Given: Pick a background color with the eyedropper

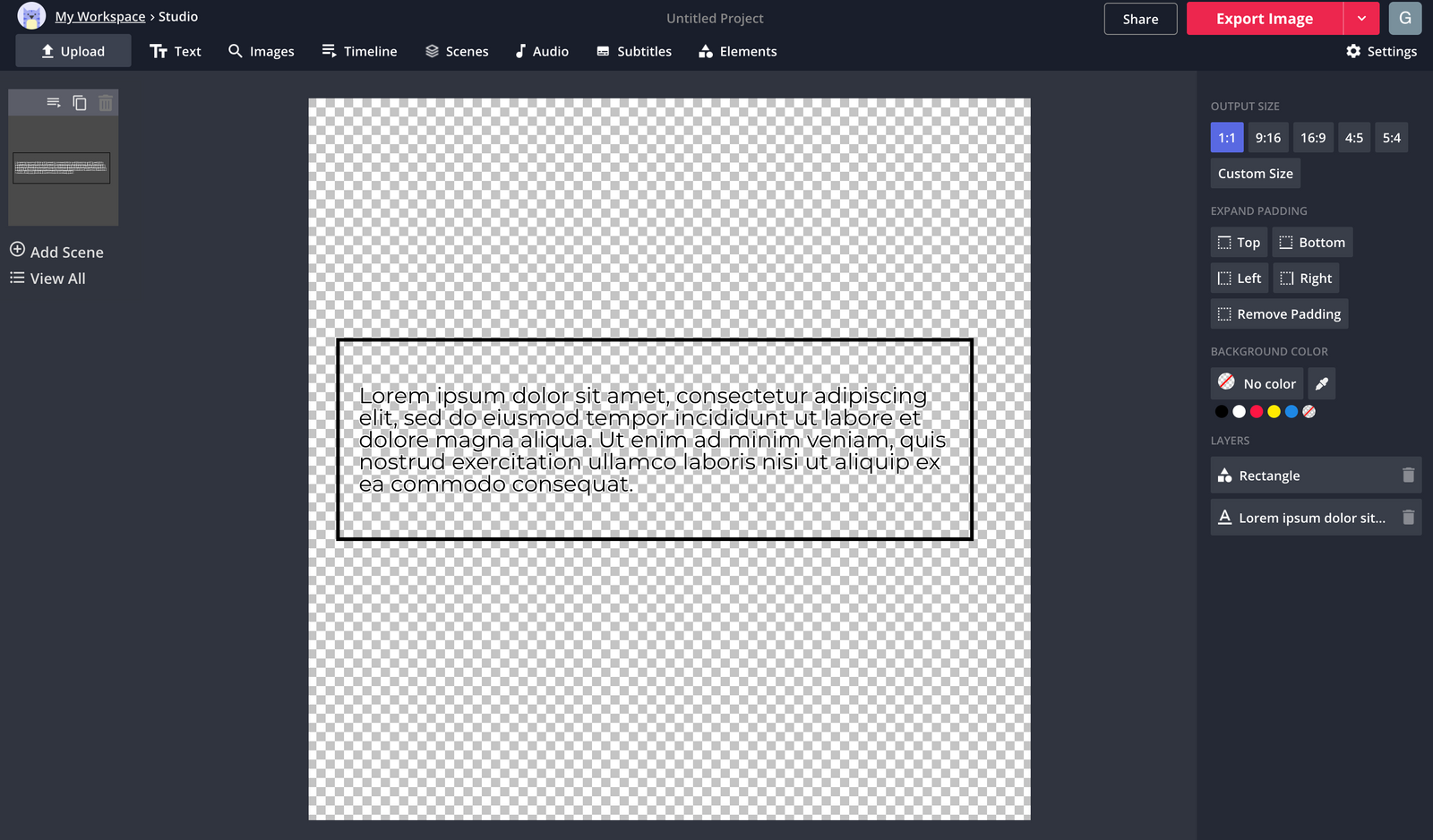Looking at the screenshot, I should (1321, 383).
